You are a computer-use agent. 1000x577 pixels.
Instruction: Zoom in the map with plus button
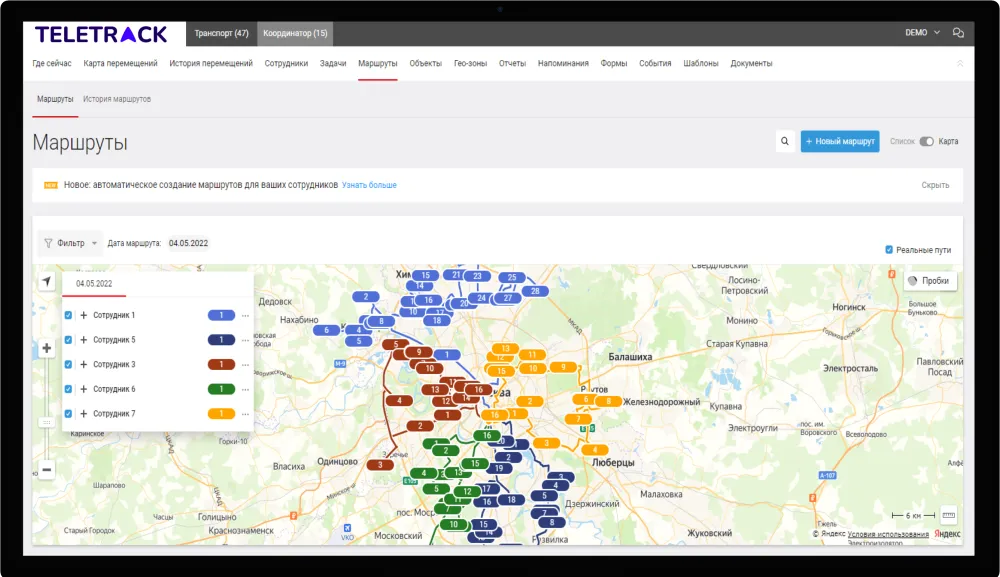click(46, 349)
